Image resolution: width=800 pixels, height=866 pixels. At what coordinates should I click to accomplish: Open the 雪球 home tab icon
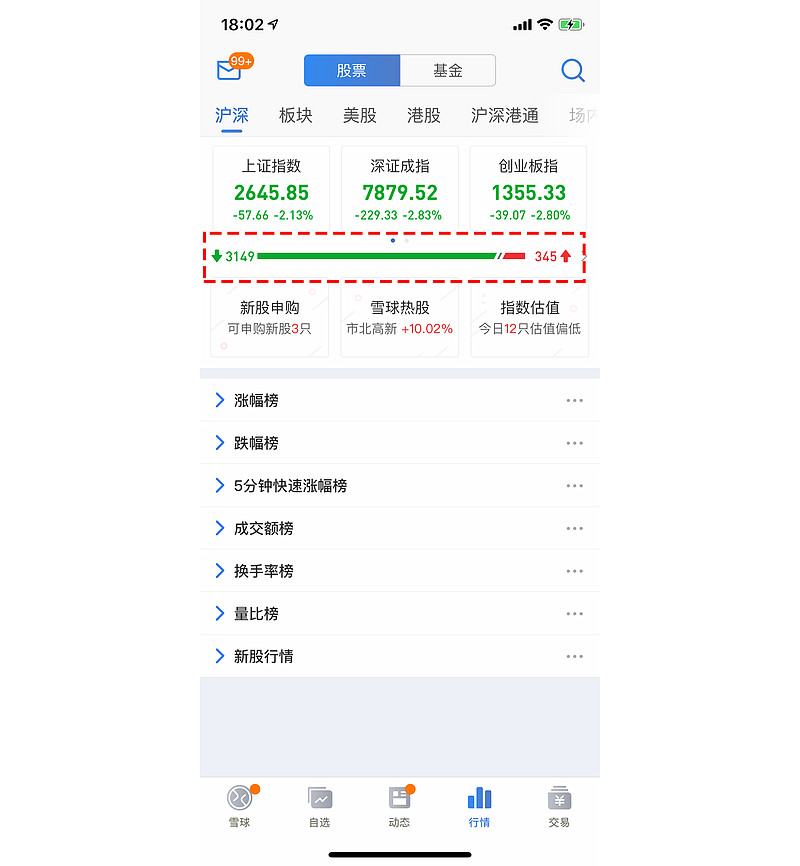coord(240,798)
